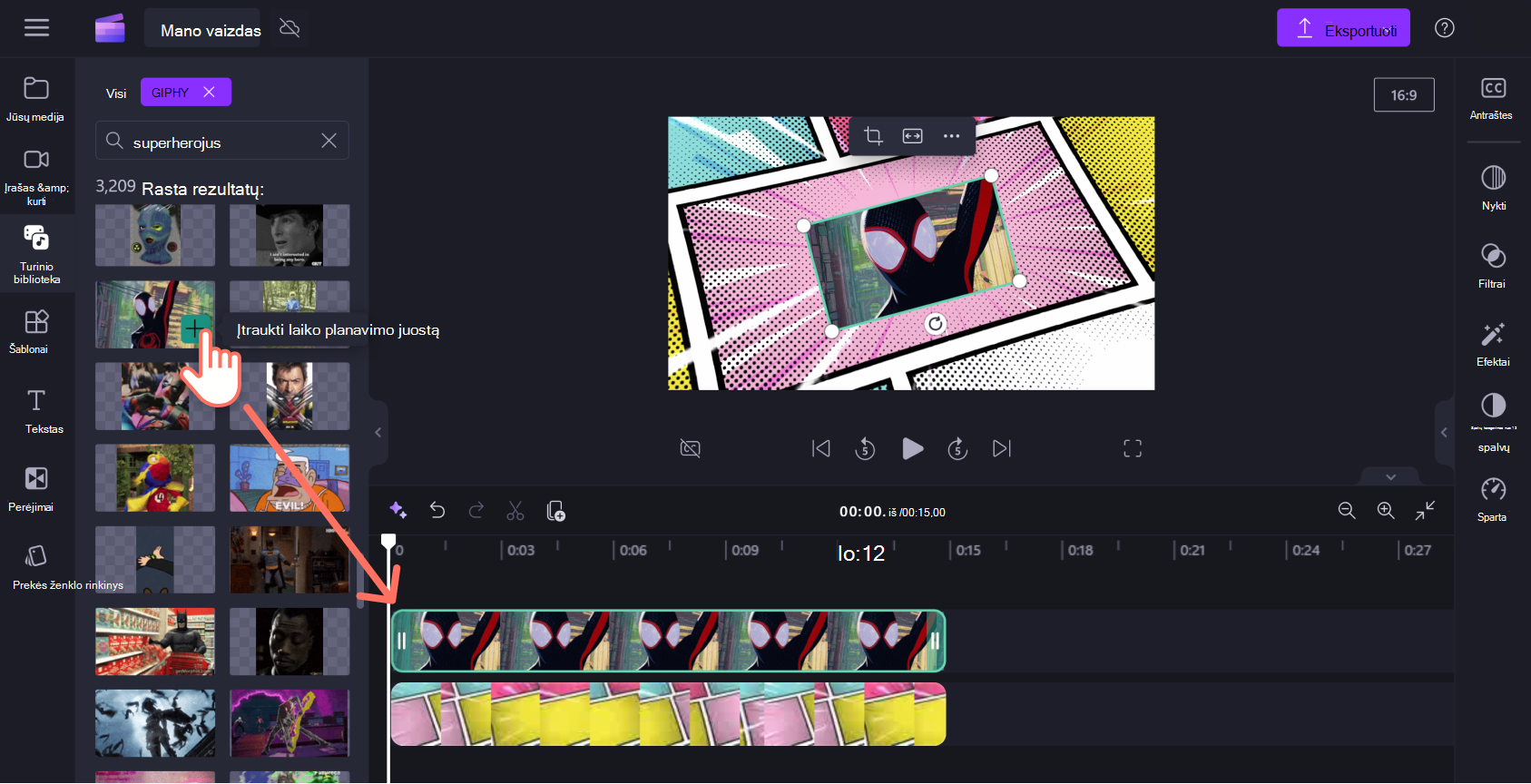Screen dimensions: 1531x784
Task: Undo the last action
Action: pos(437,511)
